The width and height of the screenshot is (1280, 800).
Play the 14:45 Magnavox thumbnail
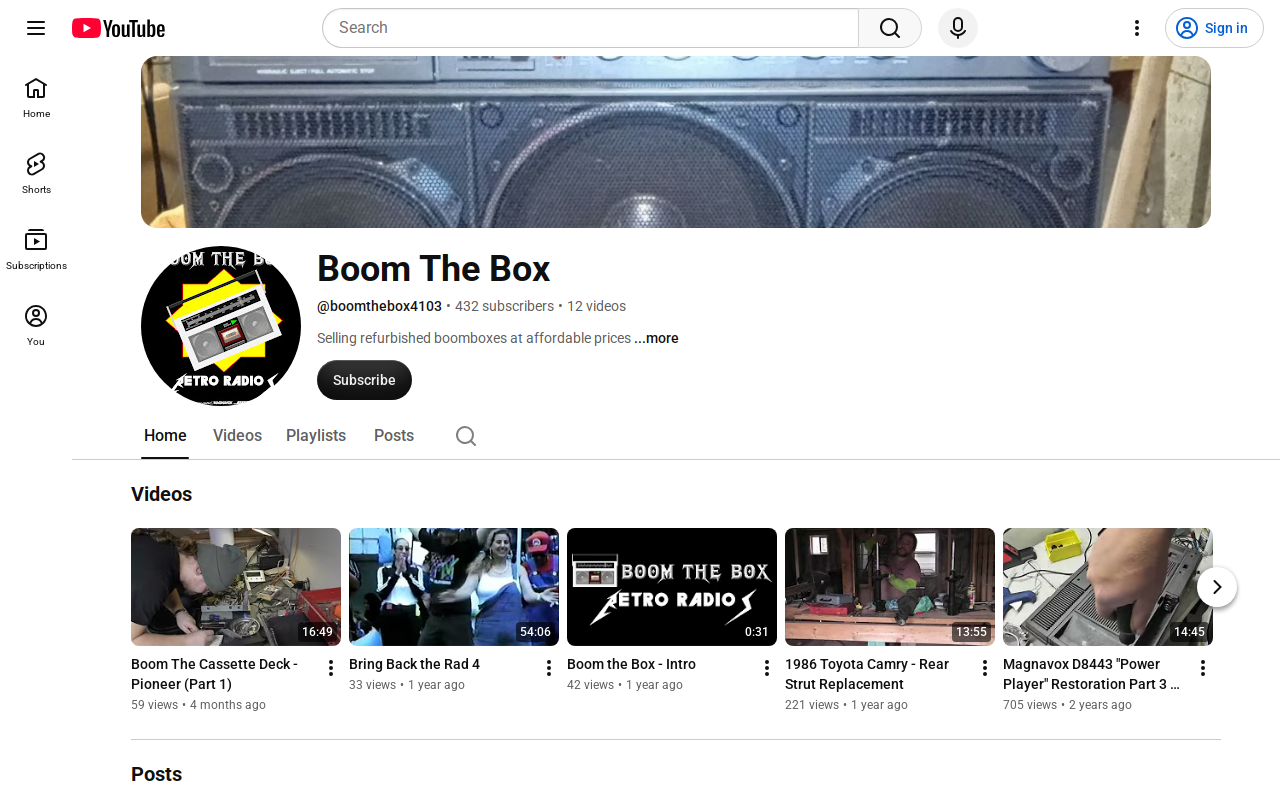point(1108,587)
